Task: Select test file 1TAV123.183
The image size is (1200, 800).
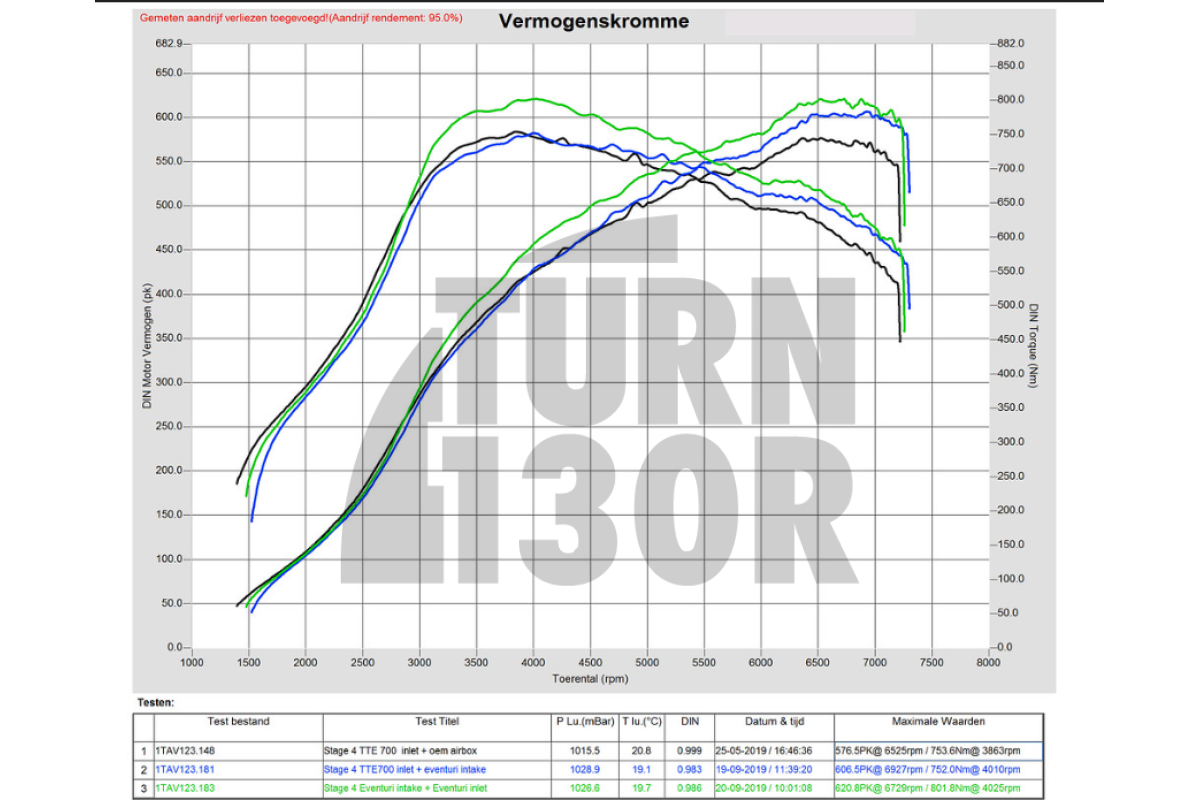Action: (185, 788)
